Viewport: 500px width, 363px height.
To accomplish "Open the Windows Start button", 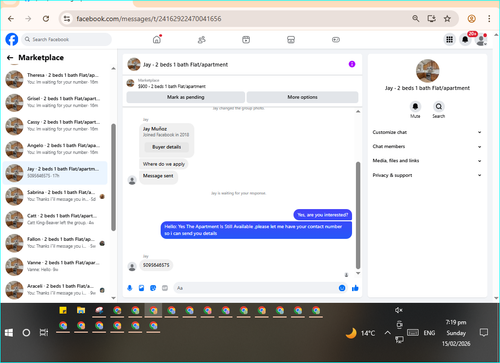I will pyautogui.click(x=9, y=332).
